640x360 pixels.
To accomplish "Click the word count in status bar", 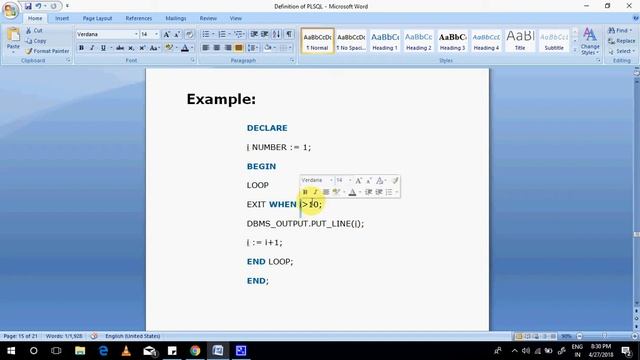I will [64, 336].
